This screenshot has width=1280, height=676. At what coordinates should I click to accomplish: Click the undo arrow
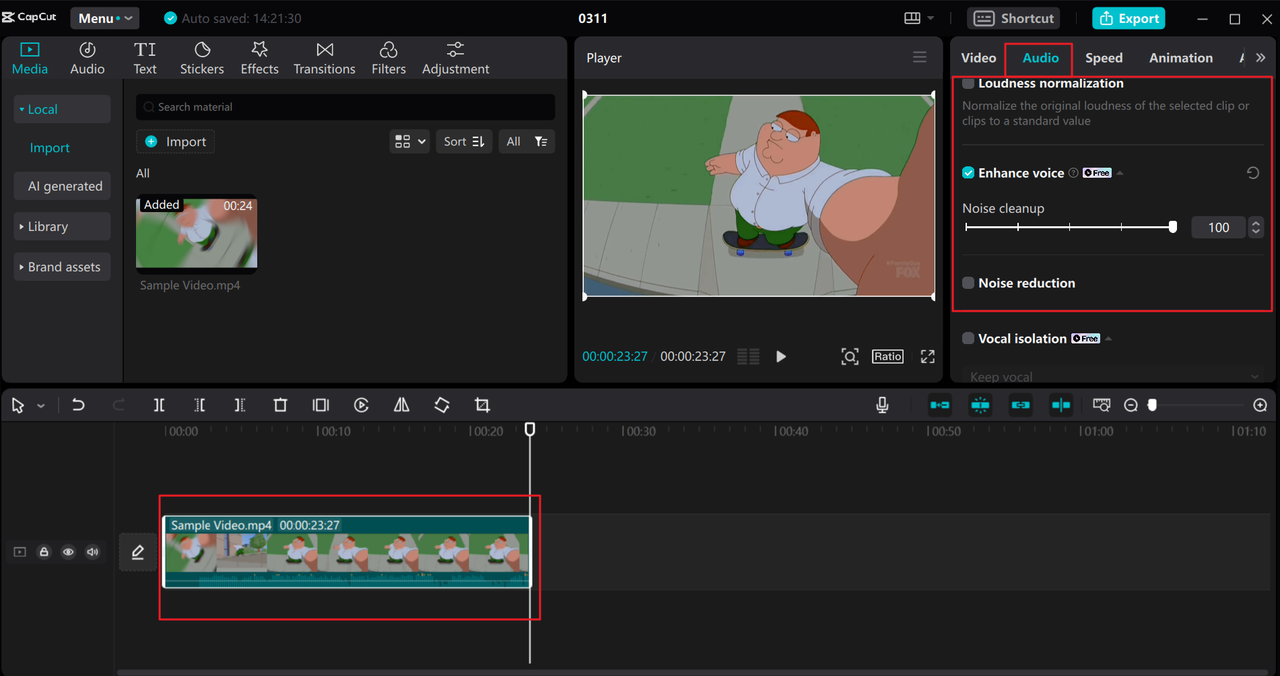coord(78,405)
